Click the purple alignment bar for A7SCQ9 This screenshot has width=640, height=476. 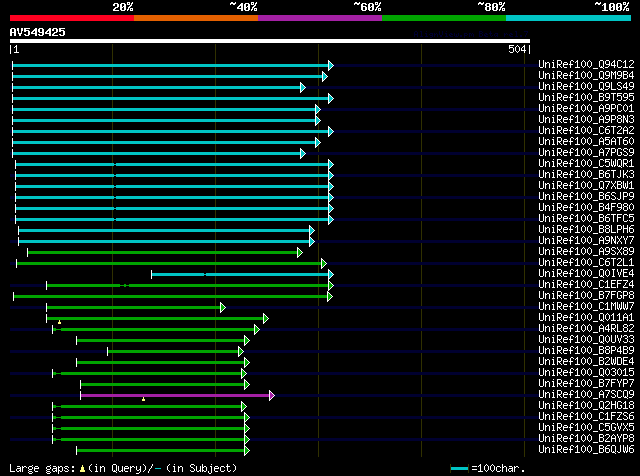(x=175, y=395)
